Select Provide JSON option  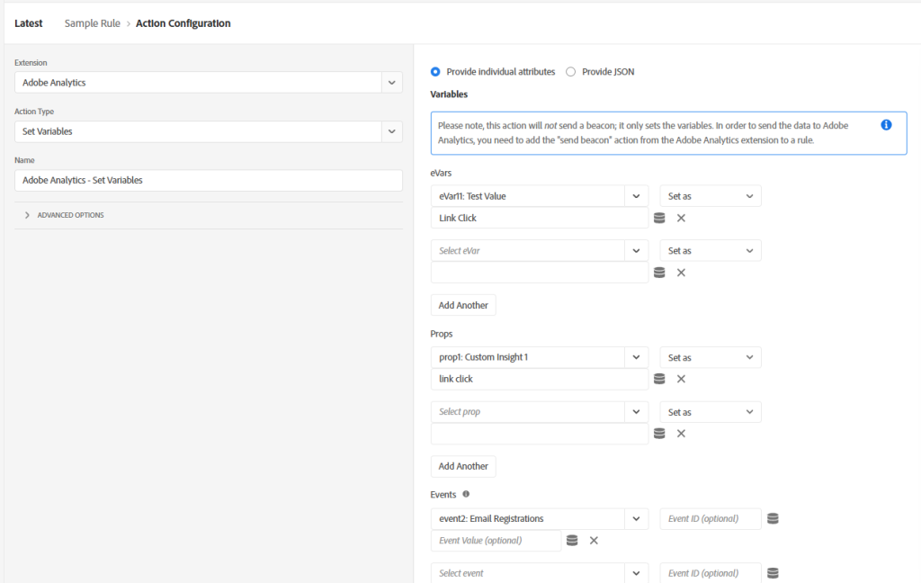[570, 72]
